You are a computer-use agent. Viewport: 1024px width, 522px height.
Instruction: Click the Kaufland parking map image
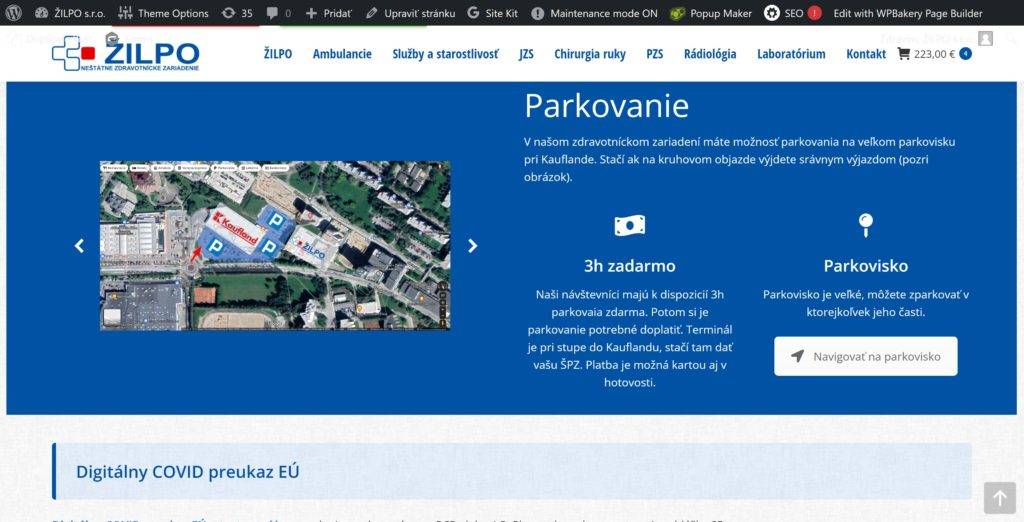point(275,246)
